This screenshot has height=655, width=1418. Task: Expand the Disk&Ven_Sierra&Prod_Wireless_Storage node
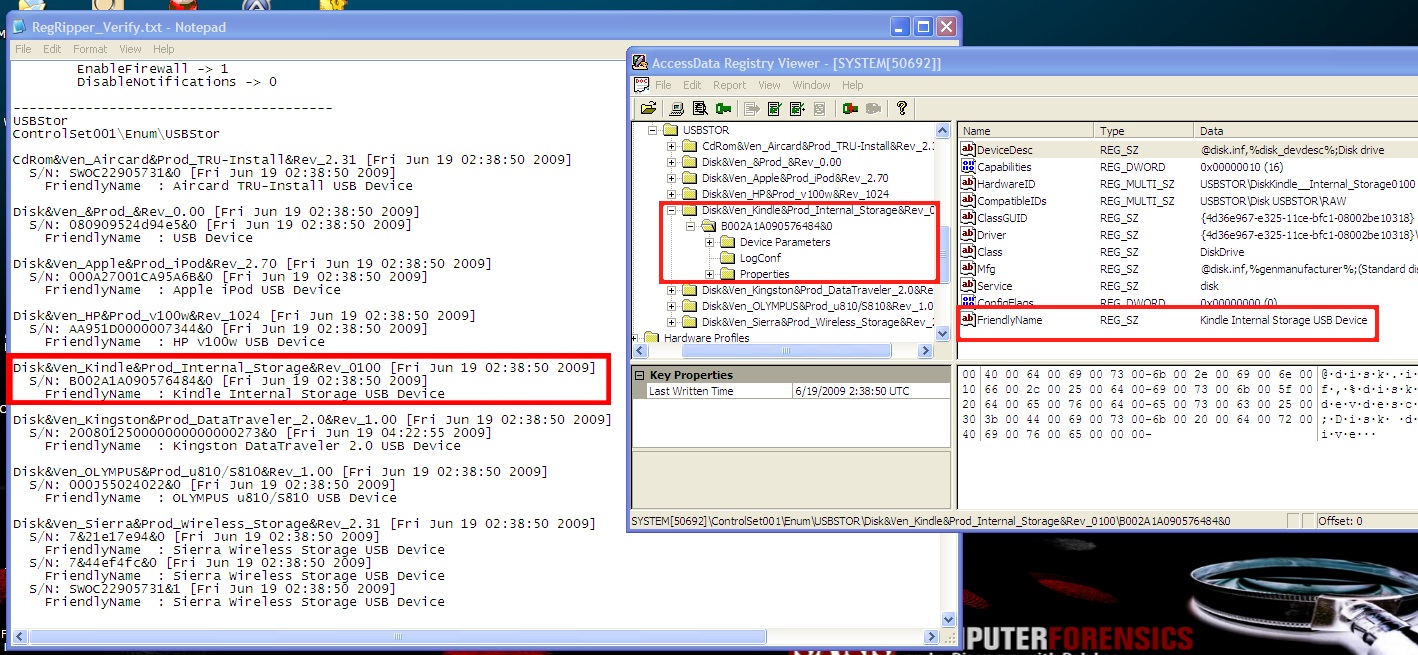pos(672,322)
